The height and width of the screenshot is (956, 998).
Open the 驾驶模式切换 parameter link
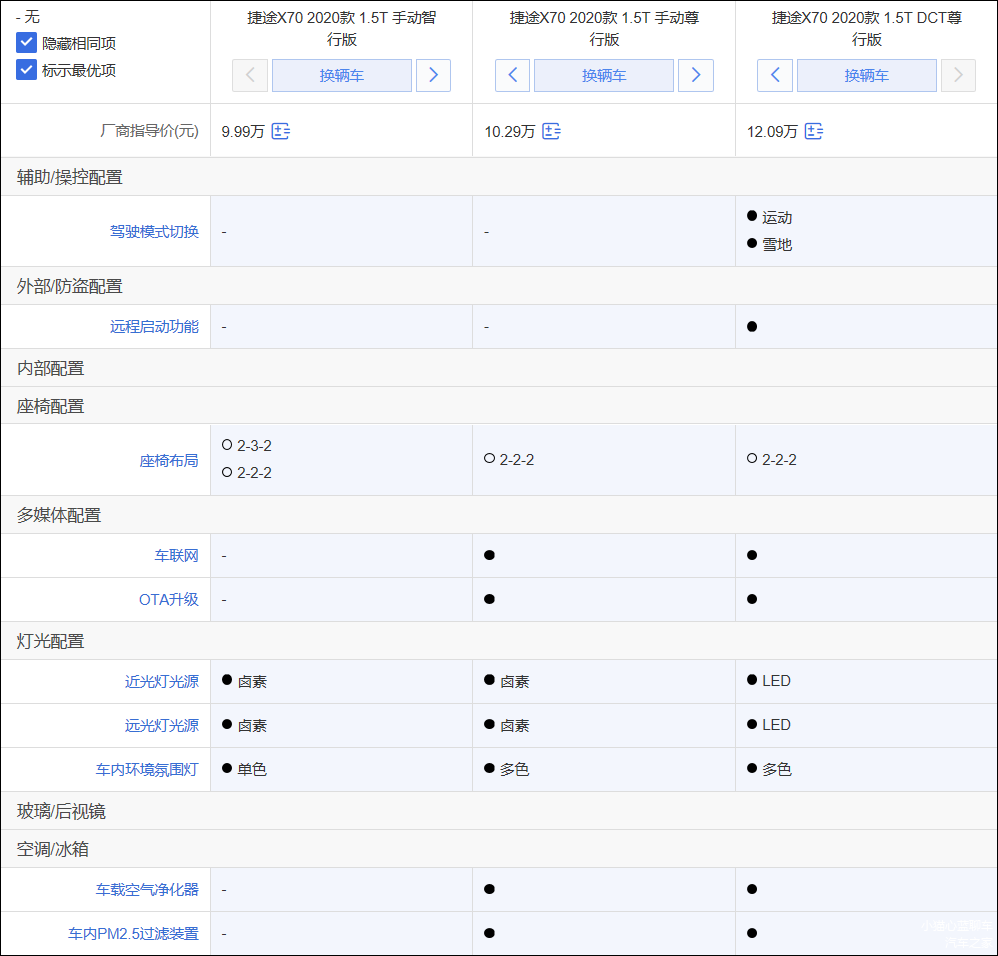pyautogui.click(x=154, y=232)
